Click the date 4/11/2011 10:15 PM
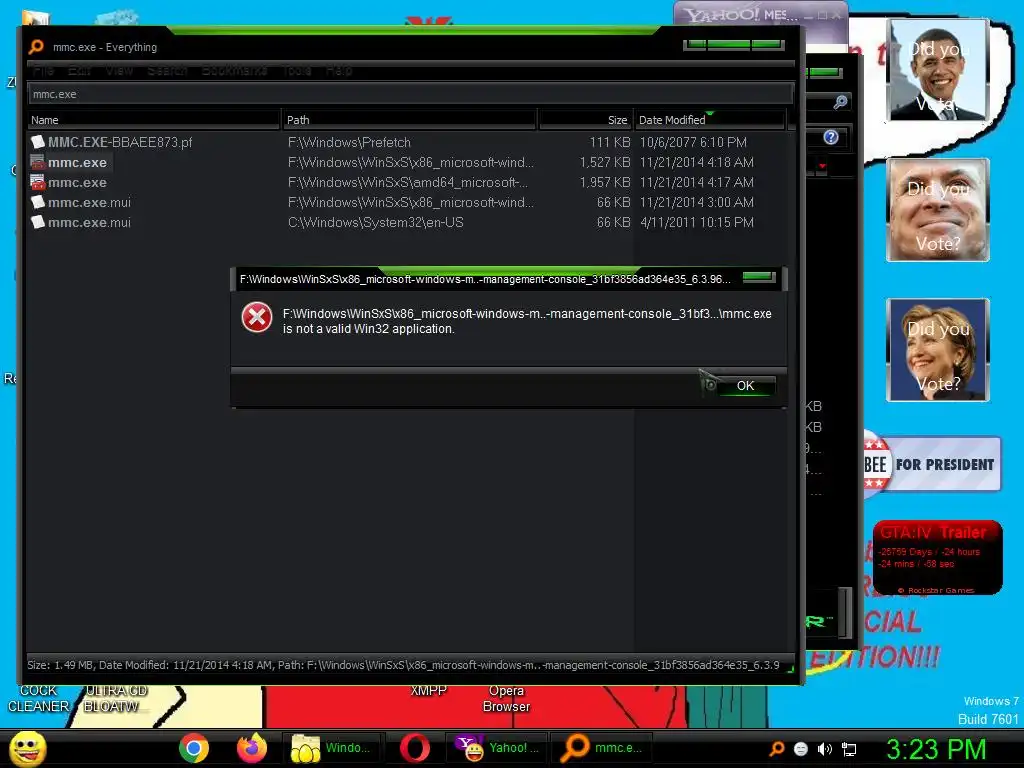Image resolution: width=1024 pixels, height=768 pixels. coord(697,222)
